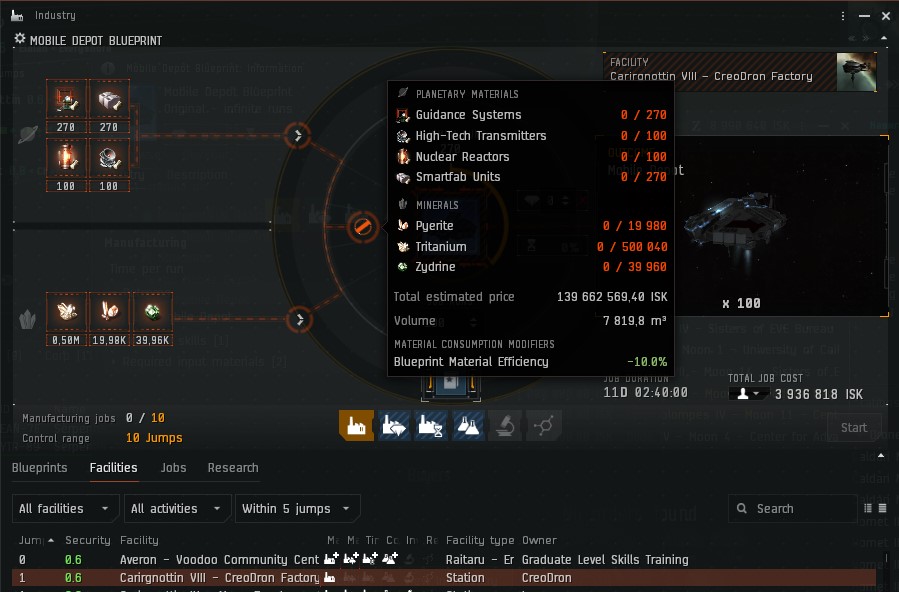Switch to the Jobs tab

coord(173,468)
